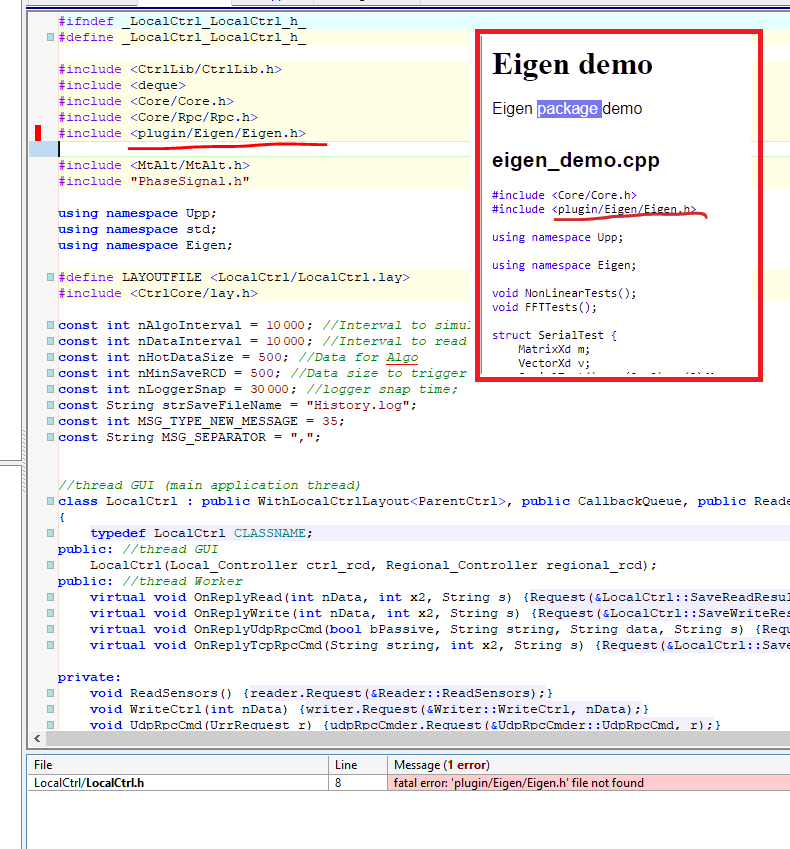The image size is (790, 849).
Task: Click the gutter marker beside nAlgoInterval constant
Action: 50,325
